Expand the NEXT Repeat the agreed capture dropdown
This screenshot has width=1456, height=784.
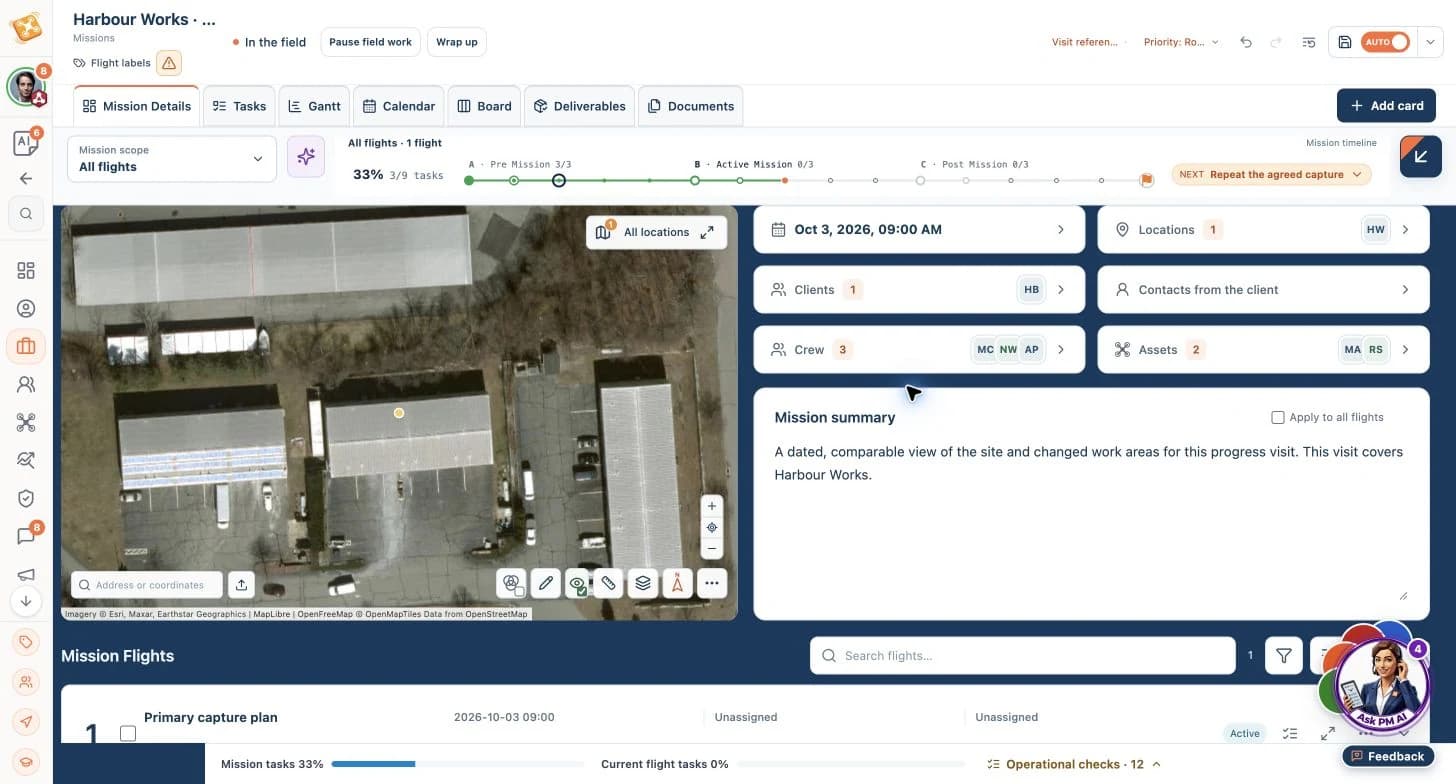(x=1271, y=174)
